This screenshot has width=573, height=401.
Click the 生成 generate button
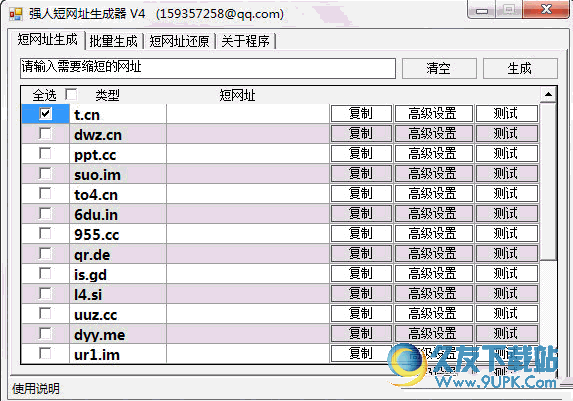[x=520, y=68]
